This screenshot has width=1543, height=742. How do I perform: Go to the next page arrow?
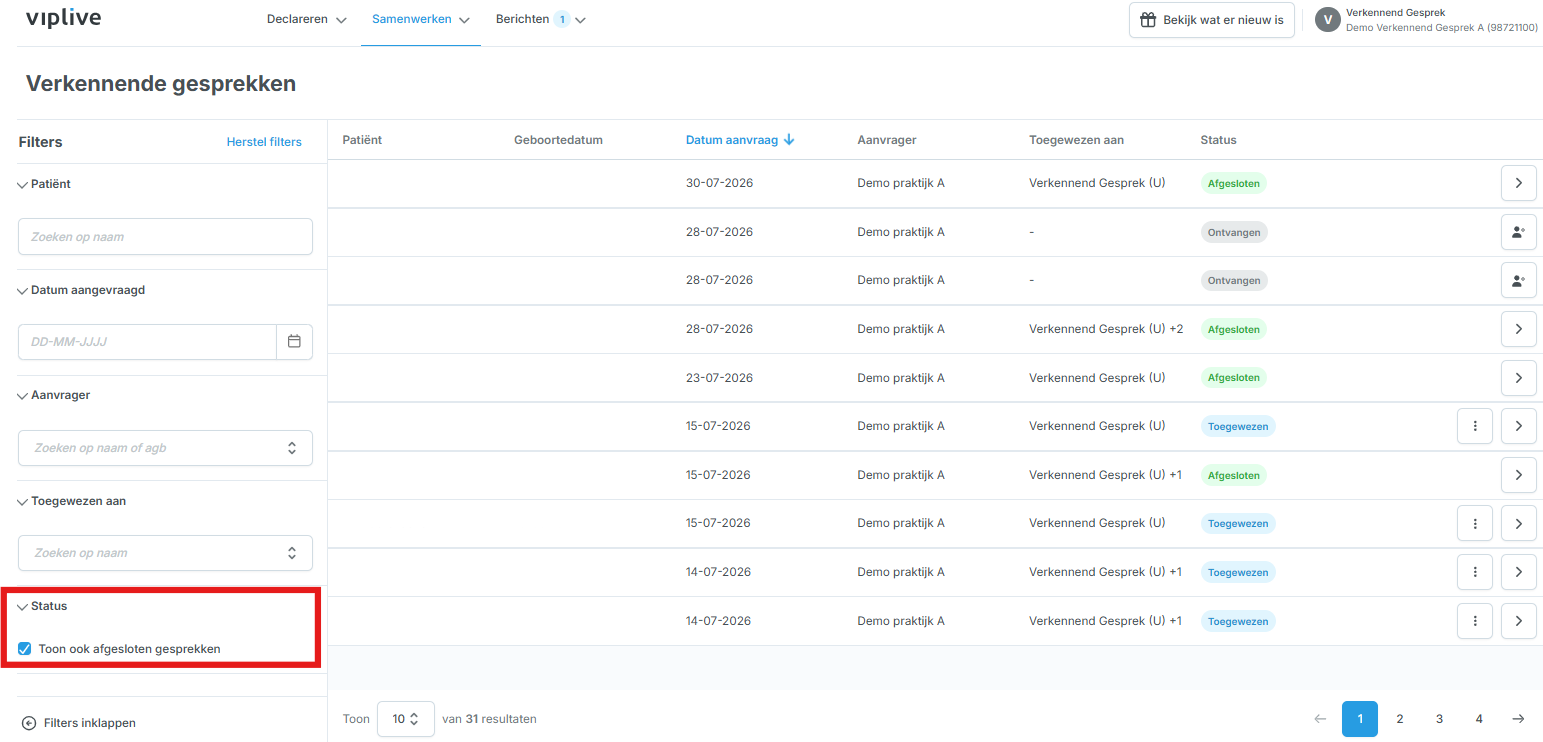coord(1518,719)
